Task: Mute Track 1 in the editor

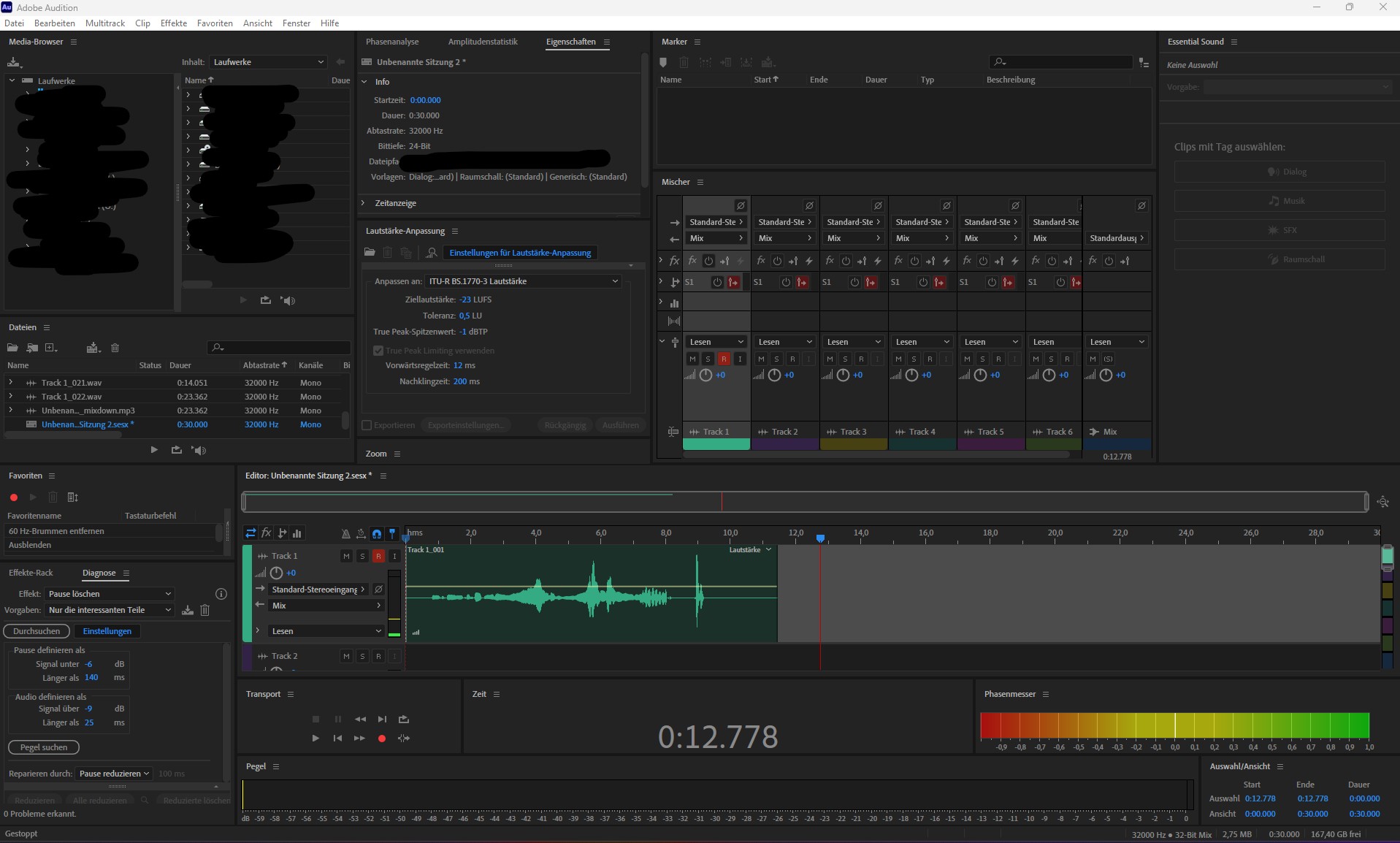Action: (x=346, y=556)
